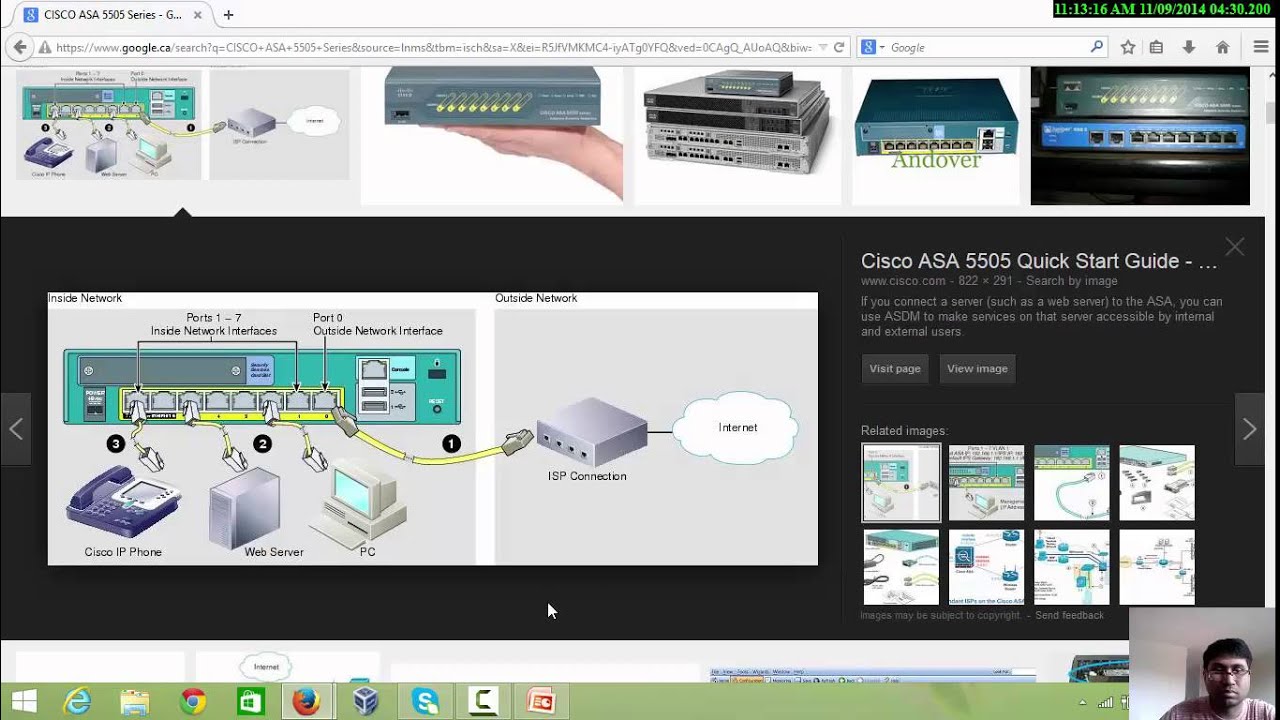Open a new tab with plus button
This screenshot has height=720, width=1280.
[228, 15]
